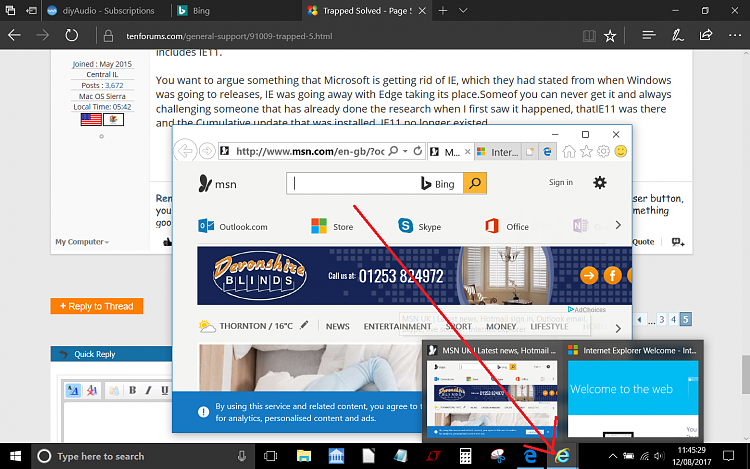Open new tab plus button in Edge
Screen dimensions: 750x469
pyautogui.click(x=443, y=11)
